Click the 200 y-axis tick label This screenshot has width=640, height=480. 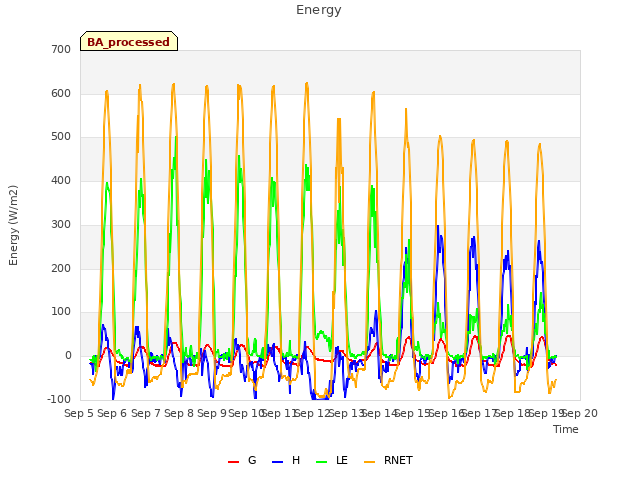[x=61, y=269]
